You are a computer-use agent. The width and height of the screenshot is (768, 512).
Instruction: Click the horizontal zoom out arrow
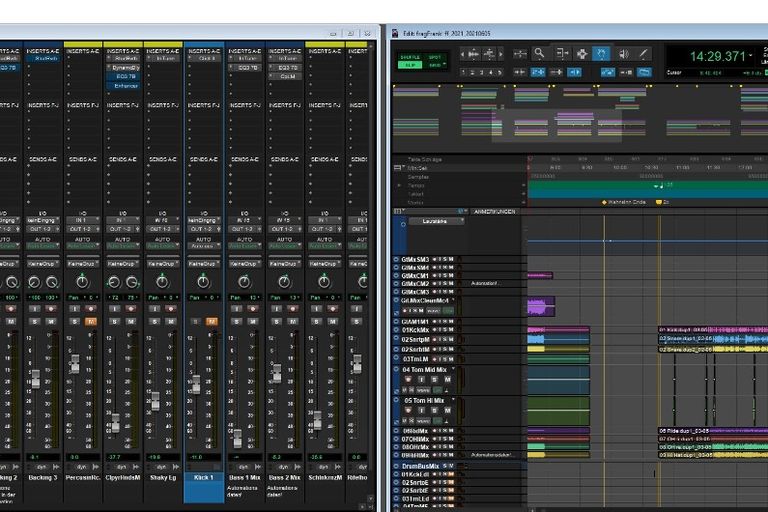click(462, 54)
